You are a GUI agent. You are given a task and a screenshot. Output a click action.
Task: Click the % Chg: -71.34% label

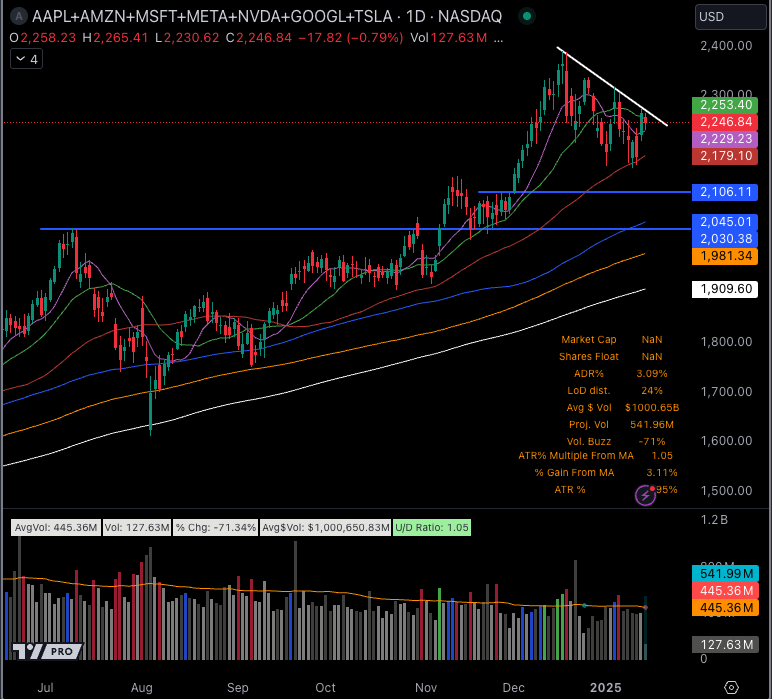[216, 528]
